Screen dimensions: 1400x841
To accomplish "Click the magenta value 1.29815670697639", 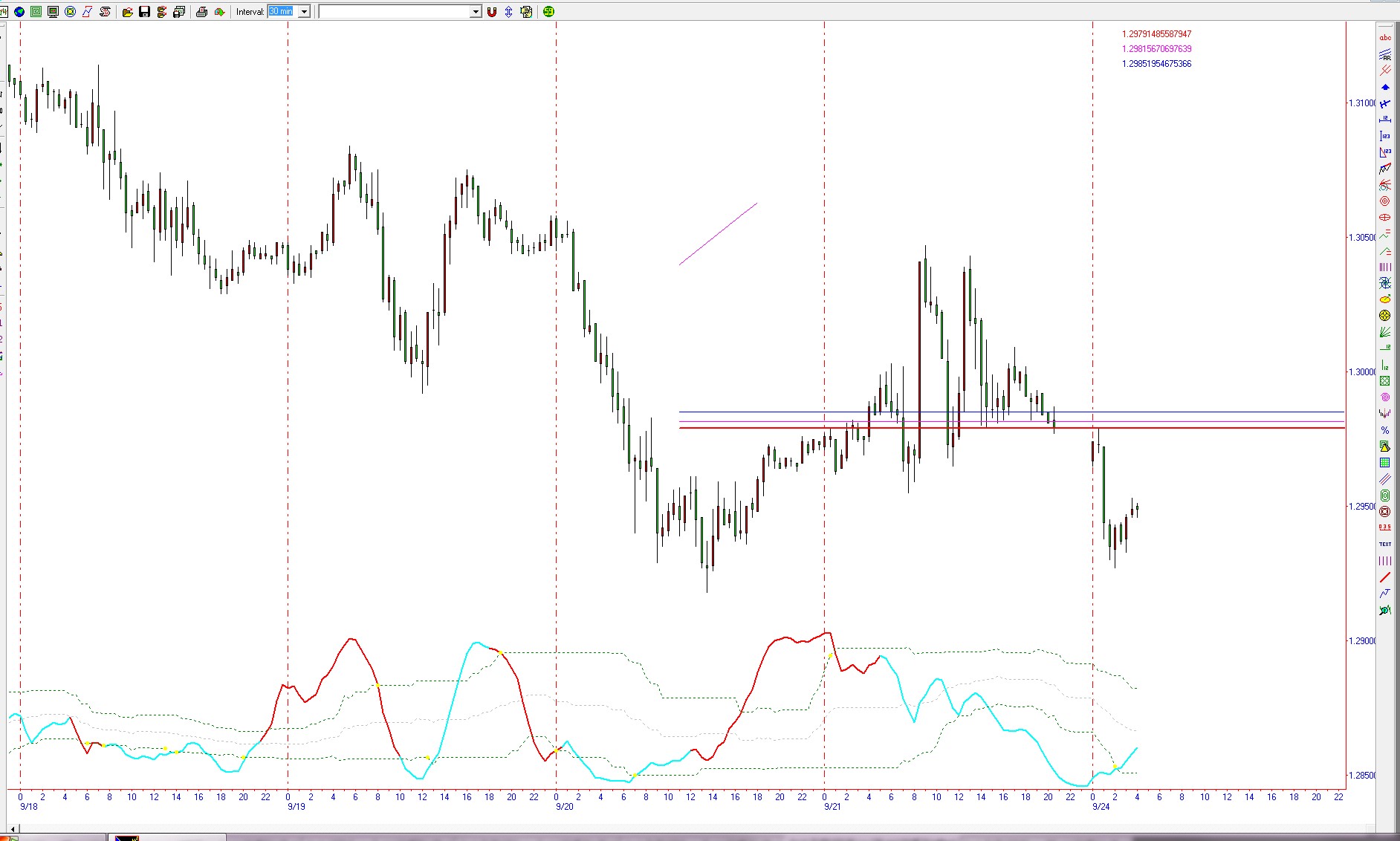I will point(1156,49).
